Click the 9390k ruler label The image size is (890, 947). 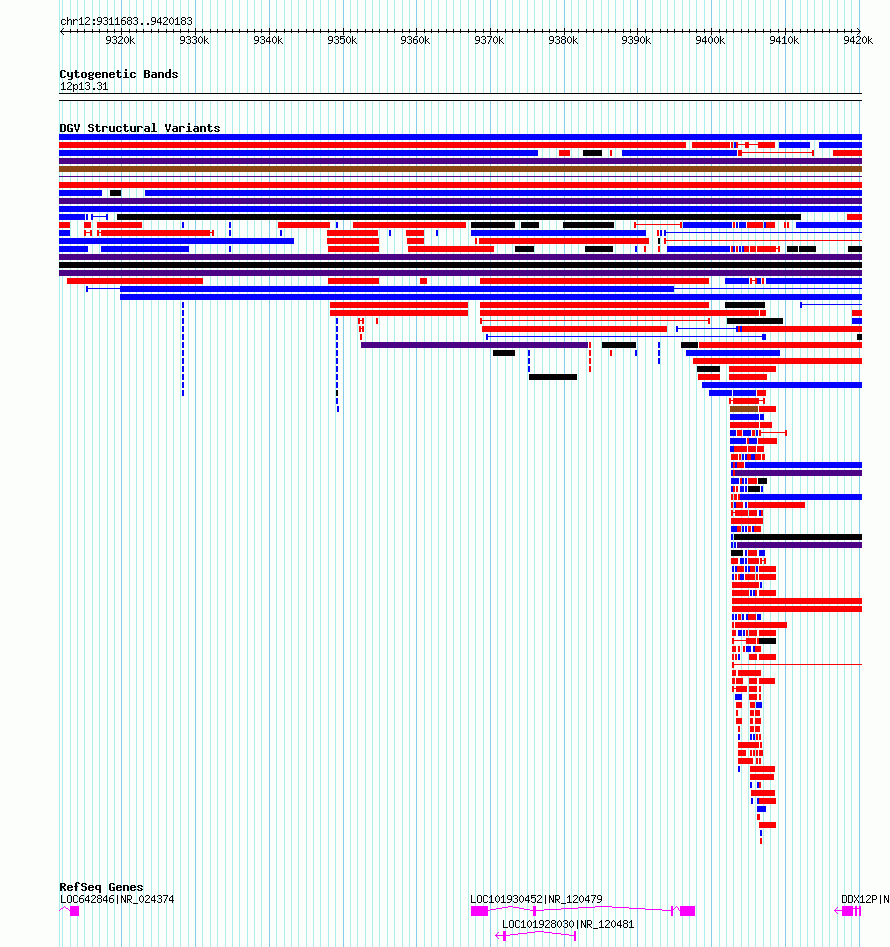(x=636, y=40)
